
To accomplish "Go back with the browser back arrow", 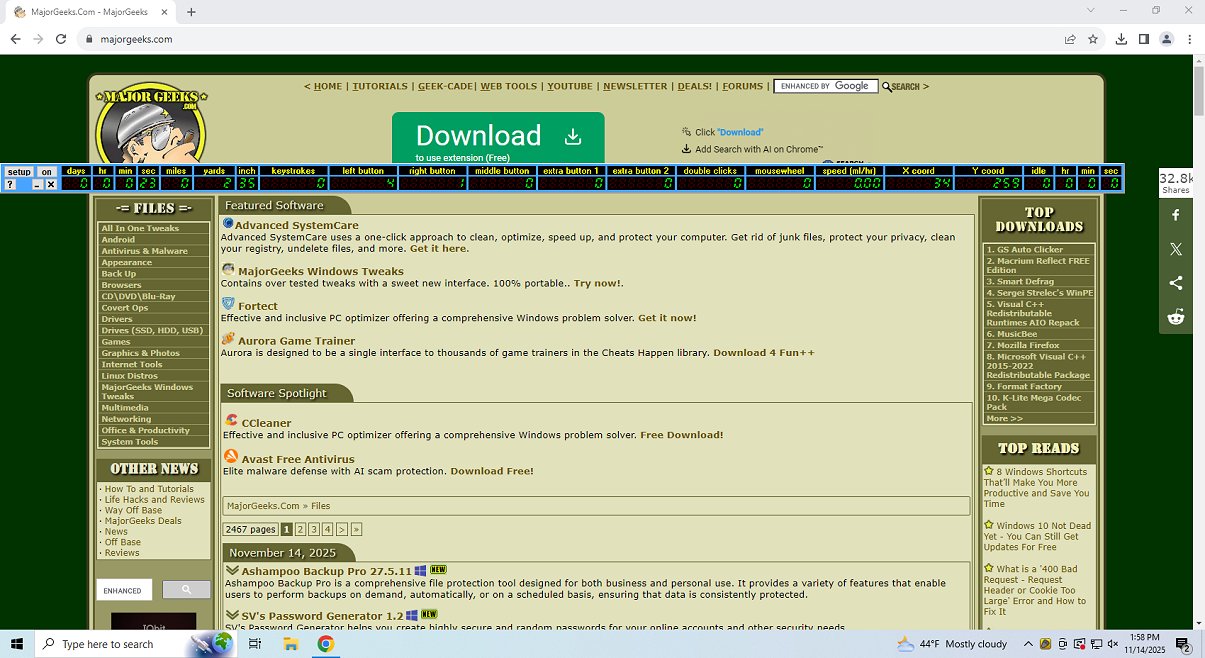I will pos(15,39).
